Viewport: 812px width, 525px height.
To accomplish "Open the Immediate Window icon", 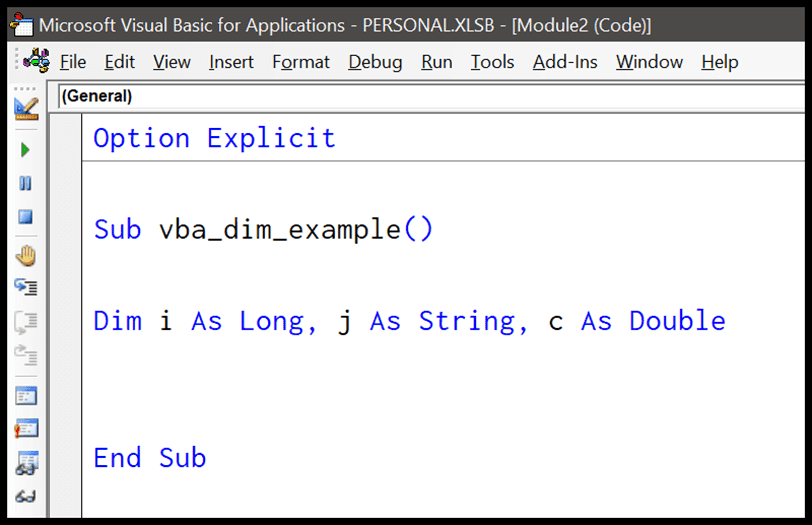I will [26, 429].
